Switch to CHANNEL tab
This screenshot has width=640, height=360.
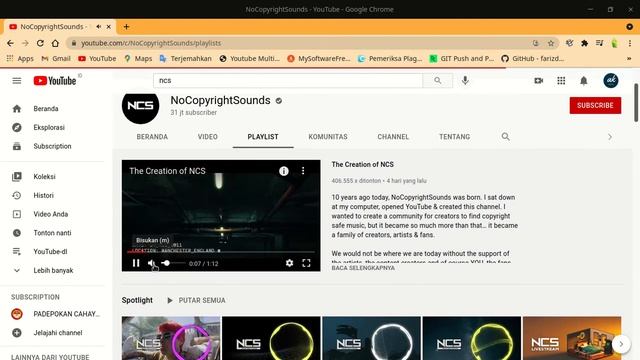pos(393,137)
